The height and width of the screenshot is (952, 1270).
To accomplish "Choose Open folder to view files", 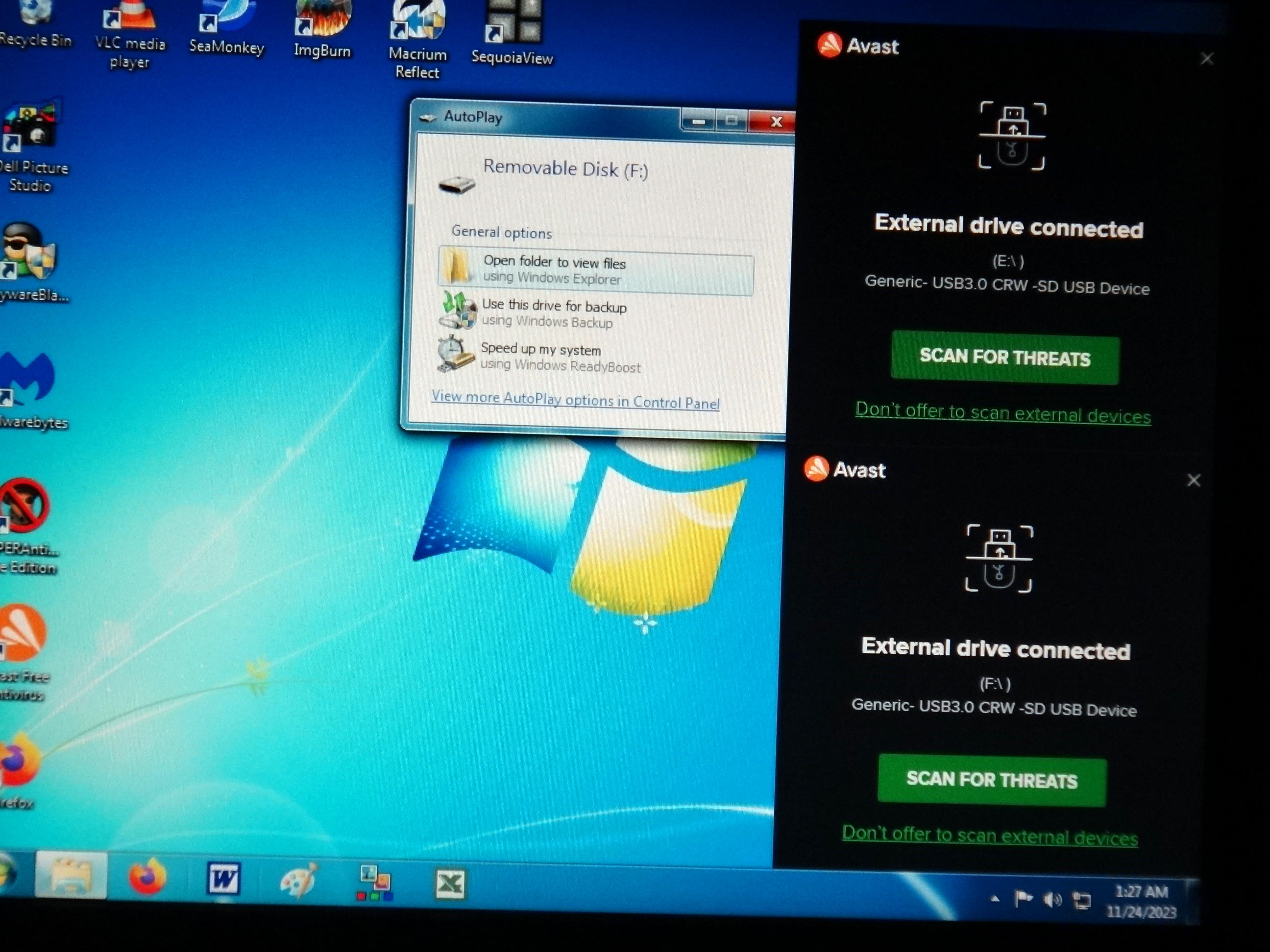I will click(596, 270).
